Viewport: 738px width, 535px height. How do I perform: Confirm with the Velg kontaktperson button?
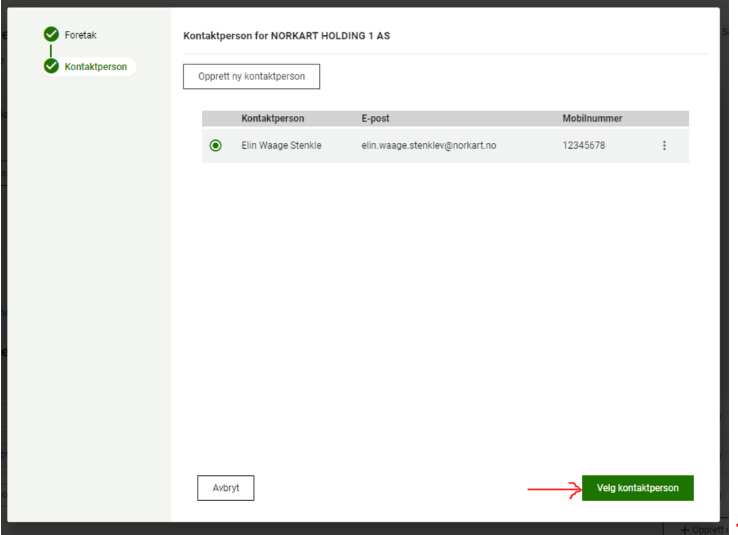click(637, 488)
